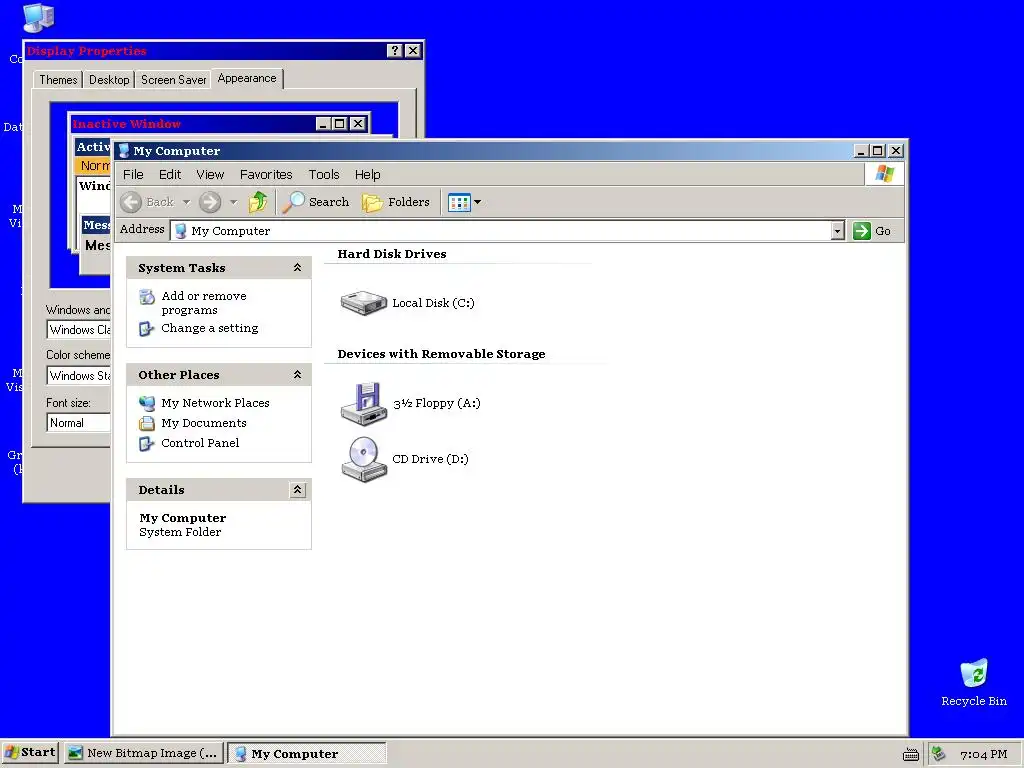This screenshot has width=1024, height=768.
Task: Click the My Computer address bar icon
Action: tap(181, 231)
